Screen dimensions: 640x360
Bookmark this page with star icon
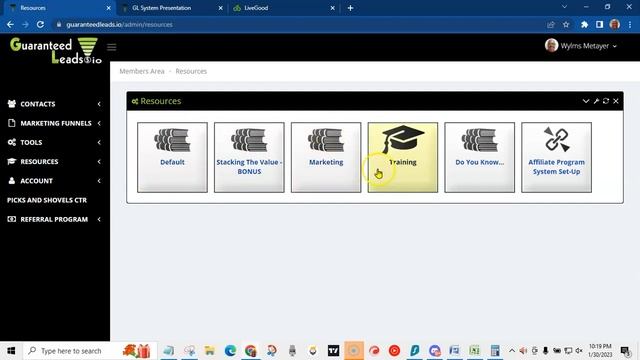[566, 24]
